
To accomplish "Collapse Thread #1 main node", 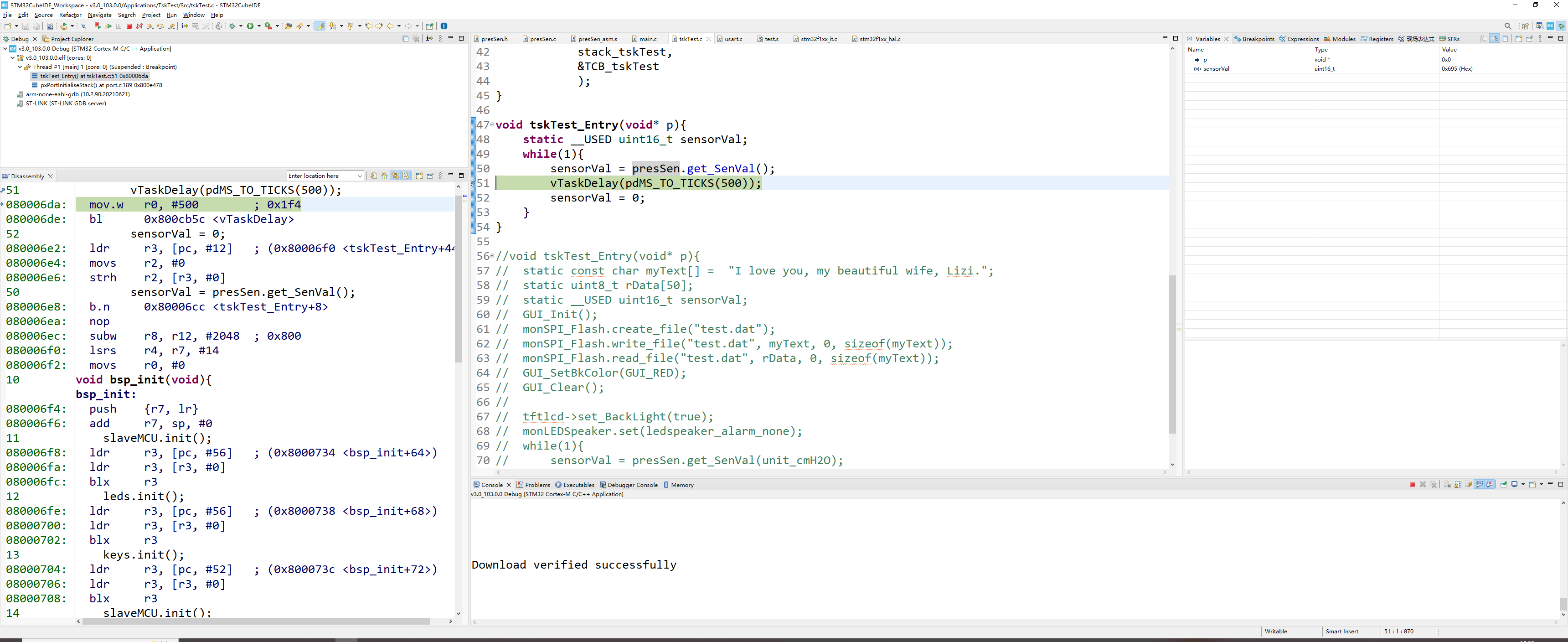I will (x=20, y=67).
